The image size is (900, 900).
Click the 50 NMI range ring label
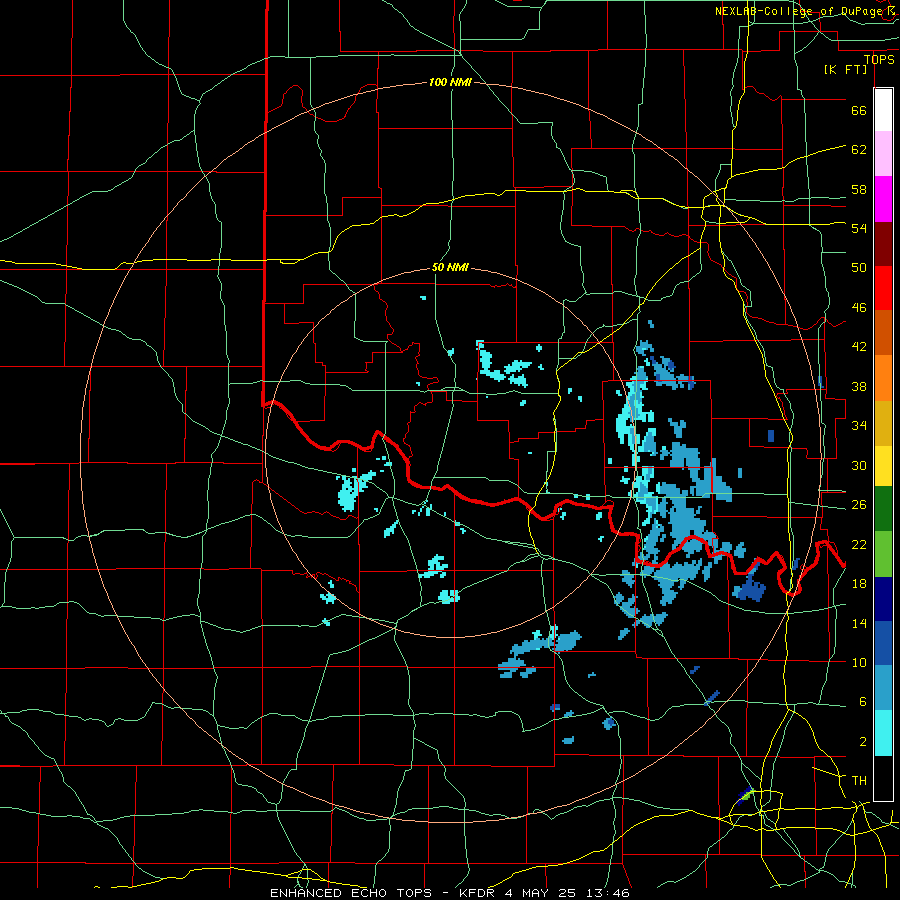[450, 267]
